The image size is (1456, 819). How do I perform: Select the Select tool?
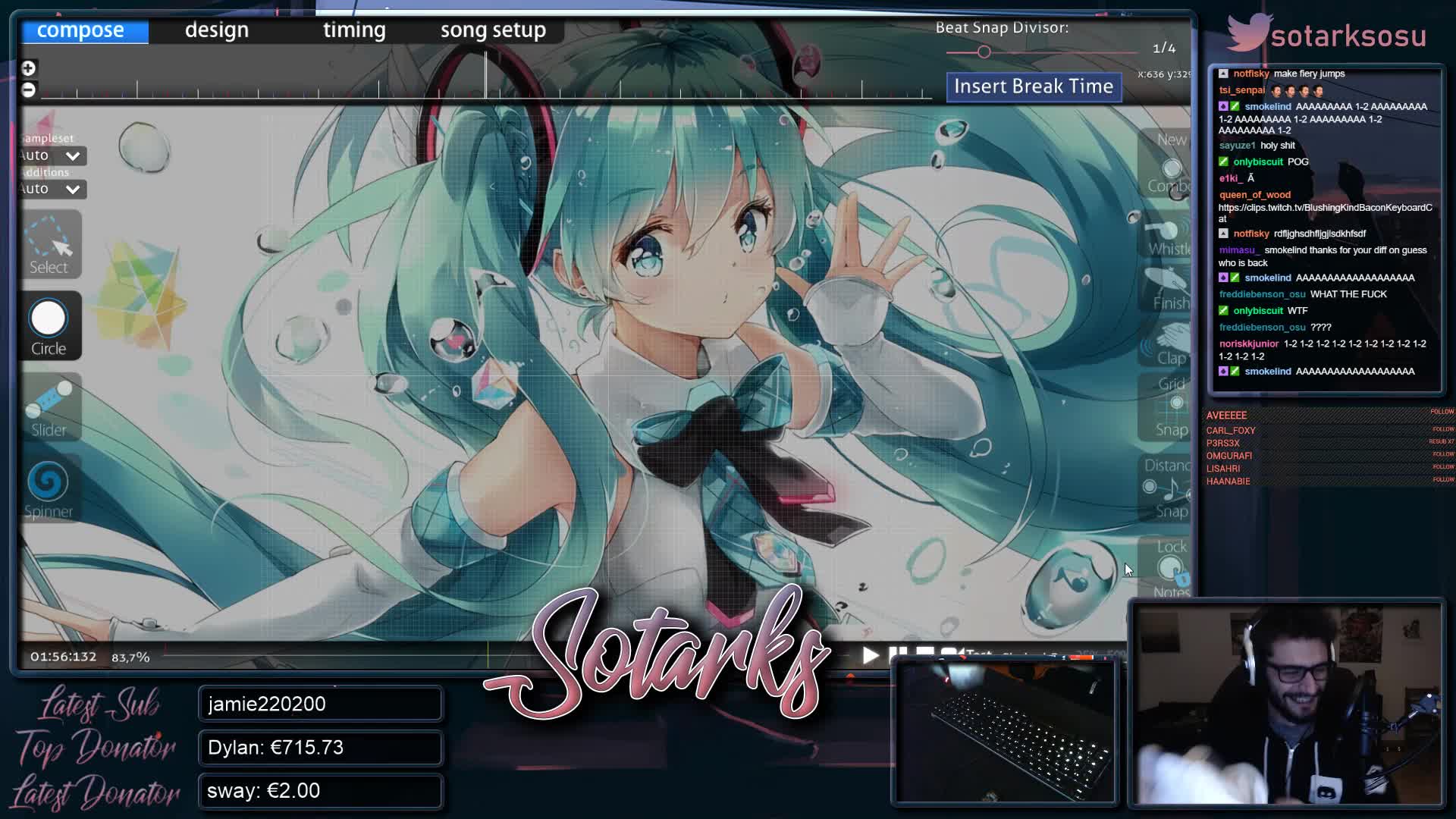click(x=49, y=245)
